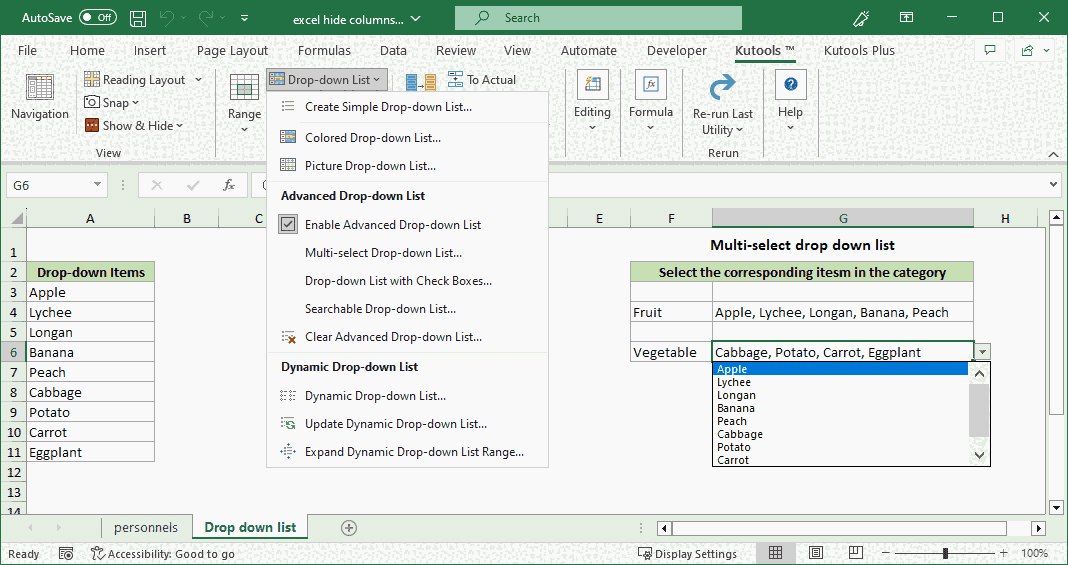This screenshot has height=565, width=1068.
Task: Click the horizontal sheet scrollbar
Action: [x=838, y=528]
